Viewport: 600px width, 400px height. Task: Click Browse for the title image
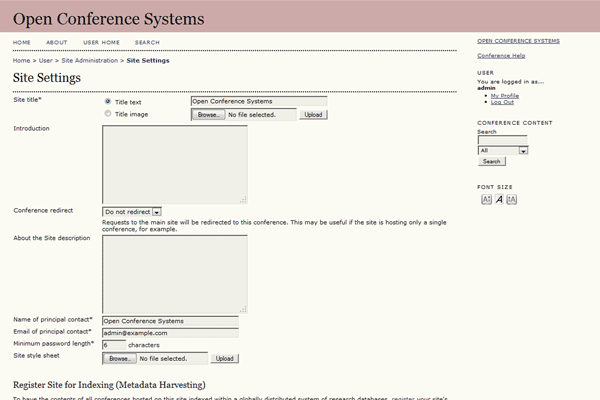(x=208, y=115)
